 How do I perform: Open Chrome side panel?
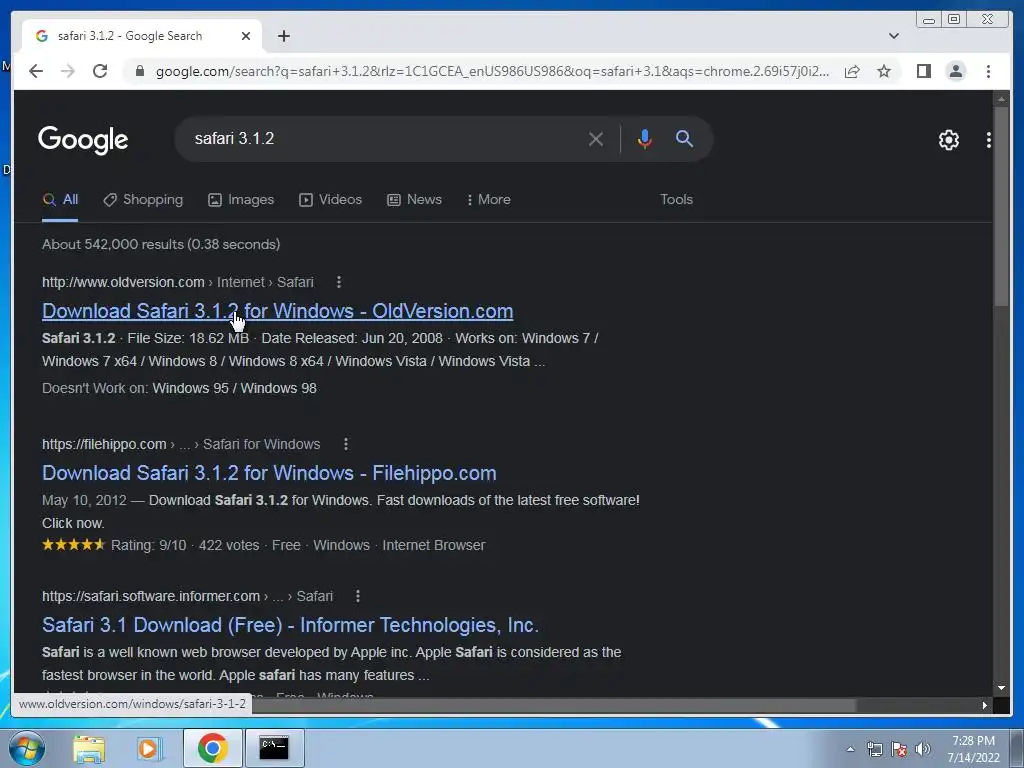pyautogui.click(x=923, y=71)
